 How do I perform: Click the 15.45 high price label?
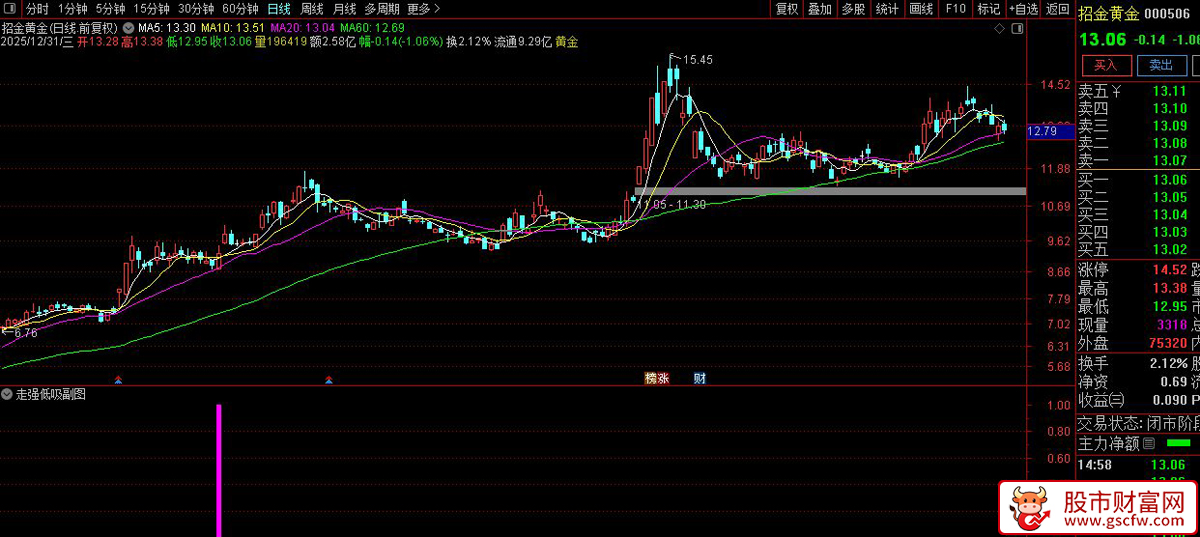698,60
